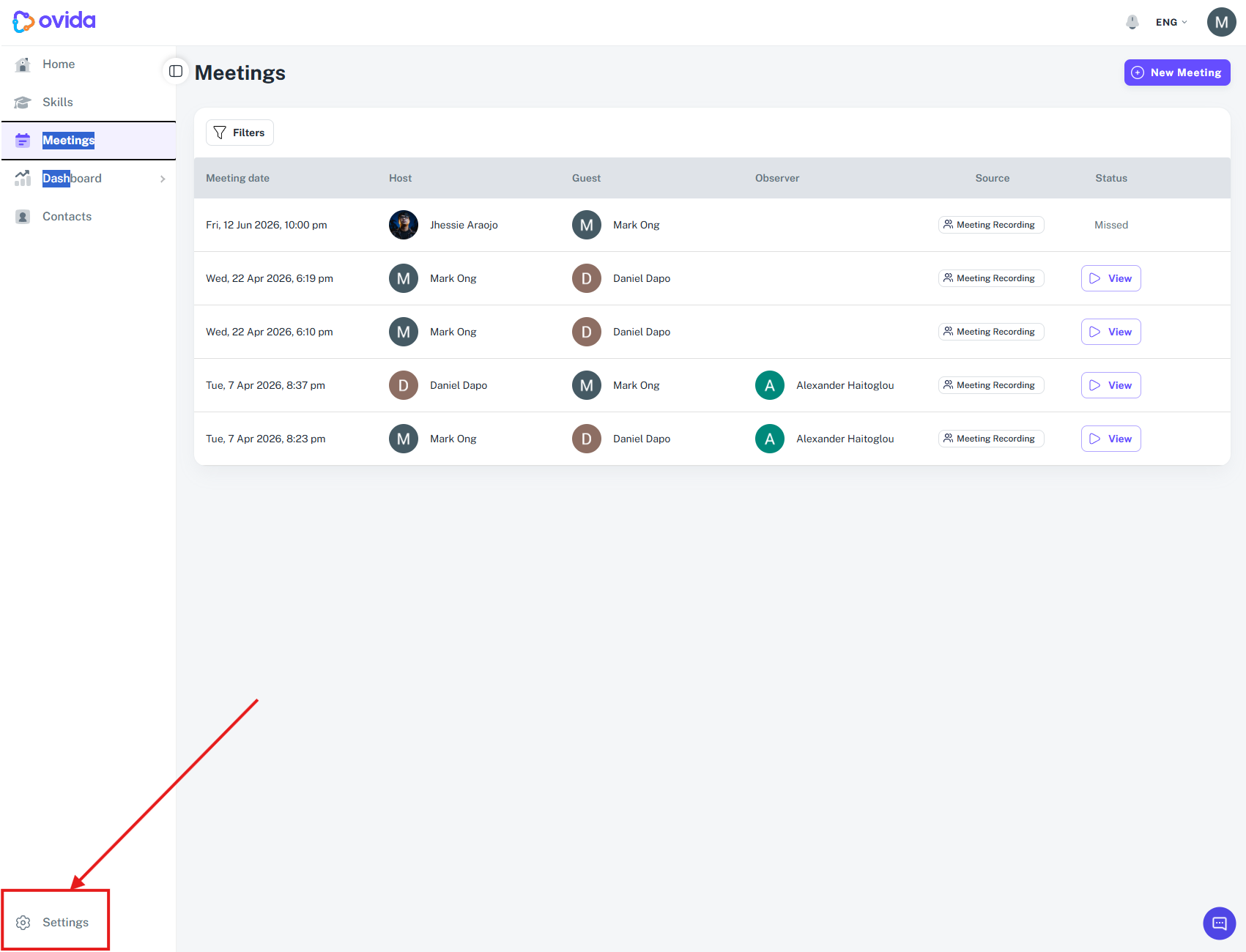The width and height of the screenshot is (1246, 952).
Task: View the 22 Apr 6:19 pm meeting
Action: [1110, 278]
